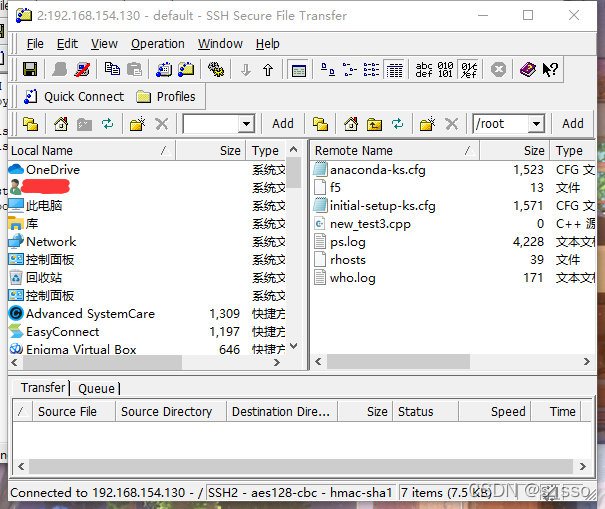Viewport: 605px width, 509px height.
Task: Go to local Home folder icon
Action: tap(61, 124)
